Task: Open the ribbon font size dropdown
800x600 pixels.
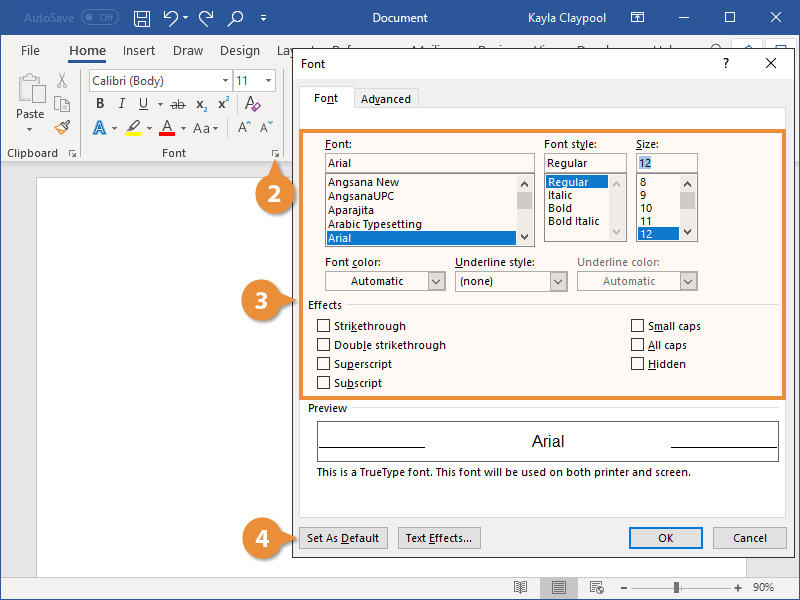Action: [268, 80]
